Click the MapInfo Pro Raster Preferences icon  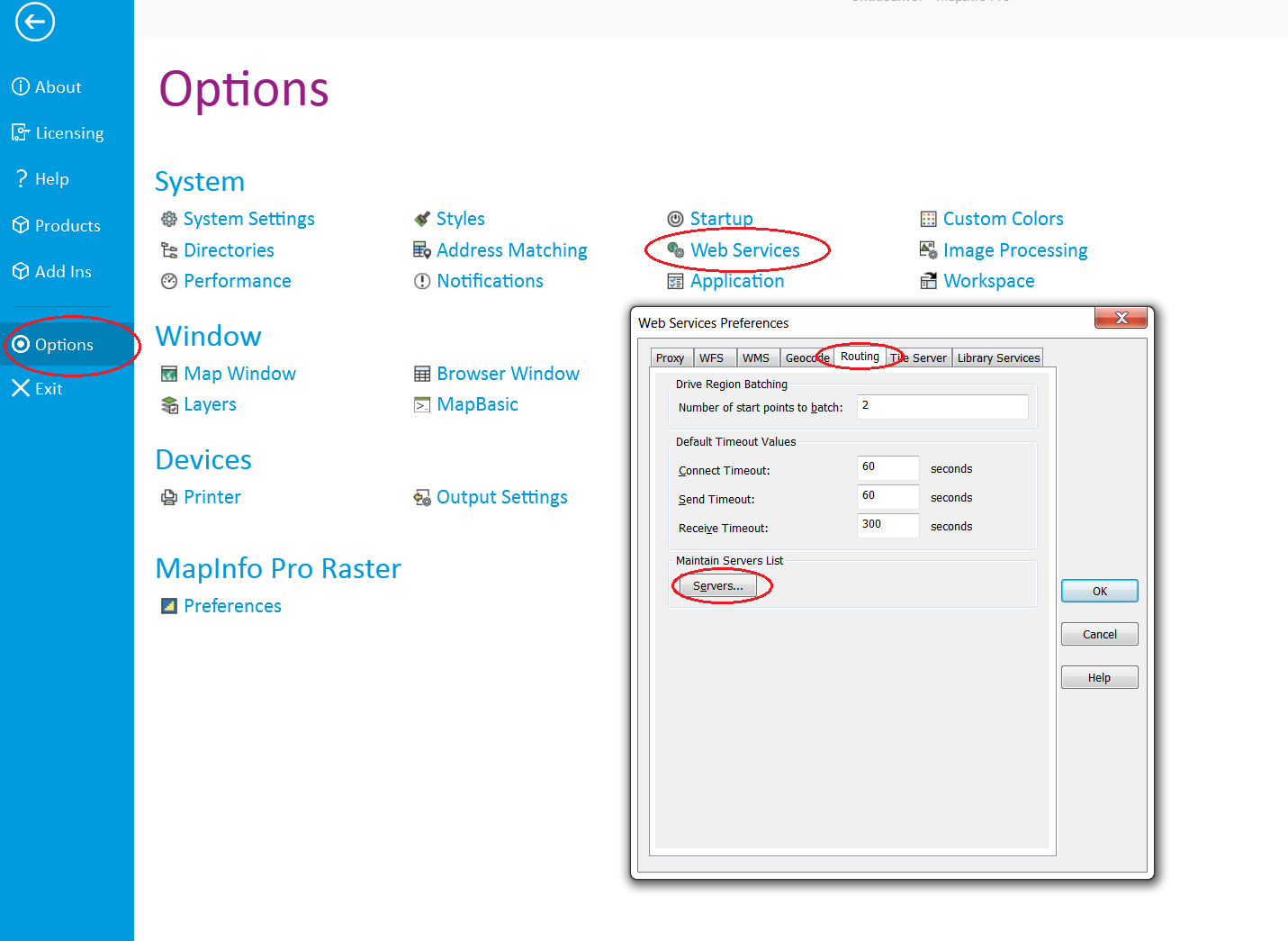coord(169,606)
